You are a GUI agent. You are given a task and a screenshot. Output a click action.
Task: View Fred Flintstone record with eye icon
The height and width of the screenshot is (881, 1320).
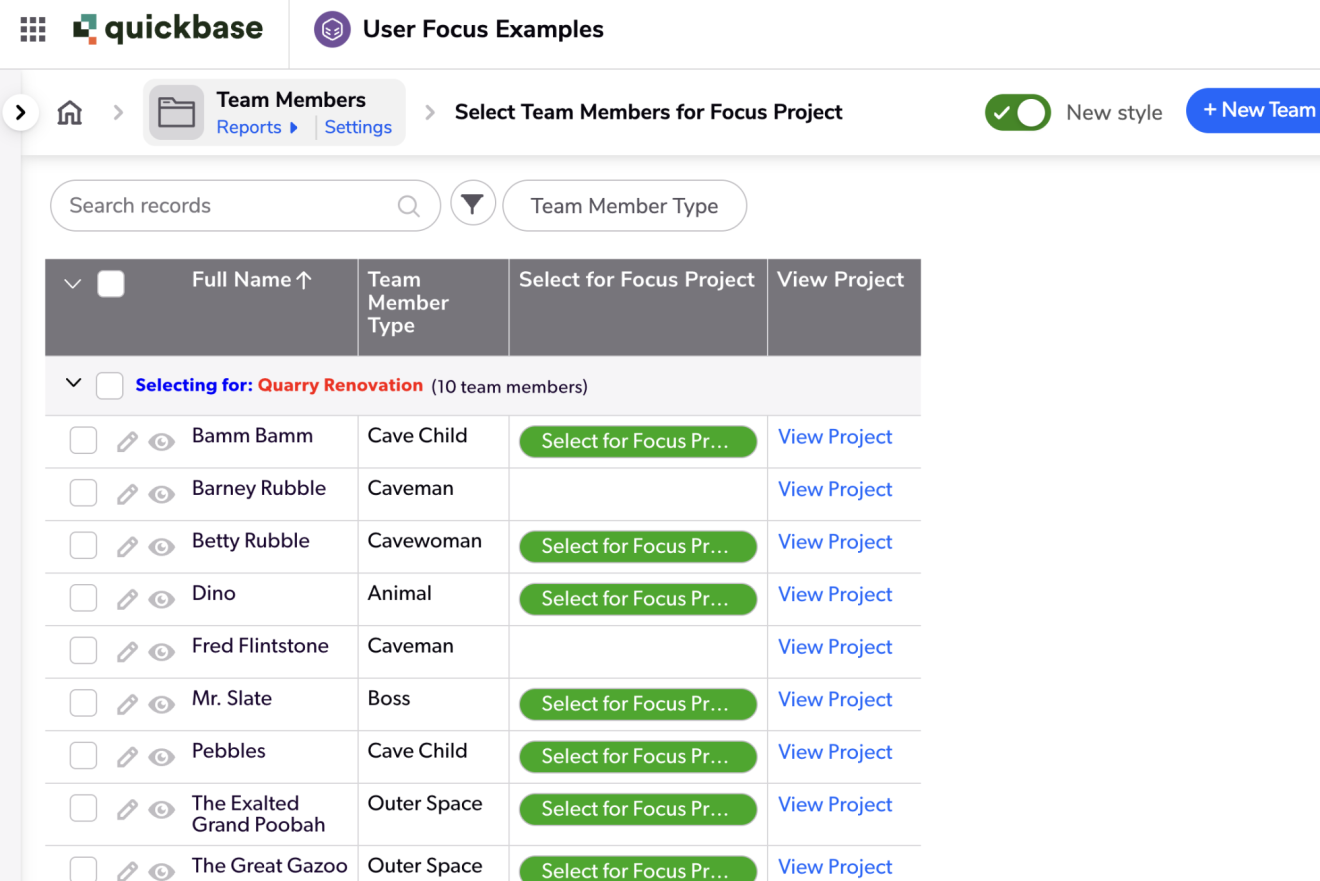tap(161, 652)
